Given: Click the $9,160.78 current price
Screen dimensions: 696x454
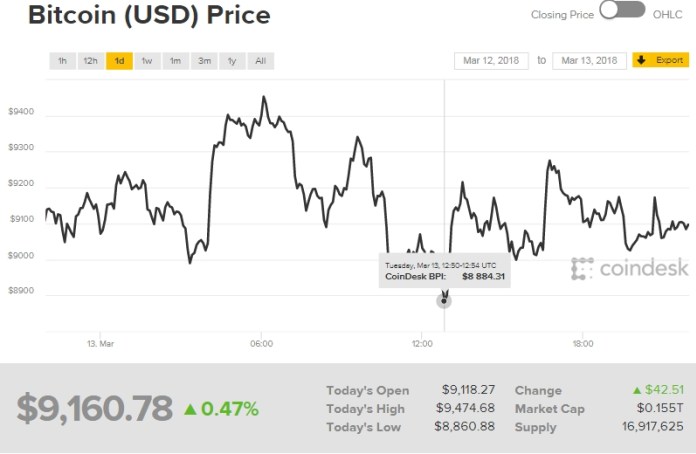Looking at the screenshot, I should click(x=94, y=408).
